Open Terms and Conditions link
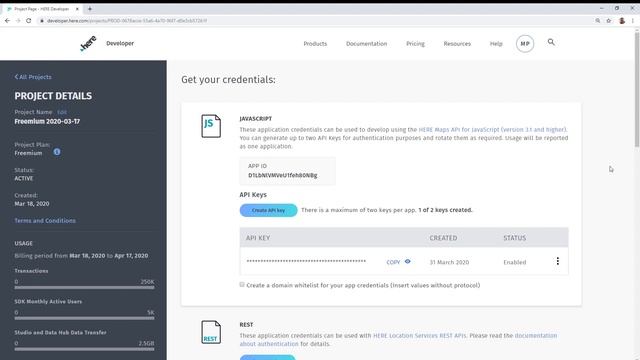Viewport: 640px width, 360px height. 45,220
